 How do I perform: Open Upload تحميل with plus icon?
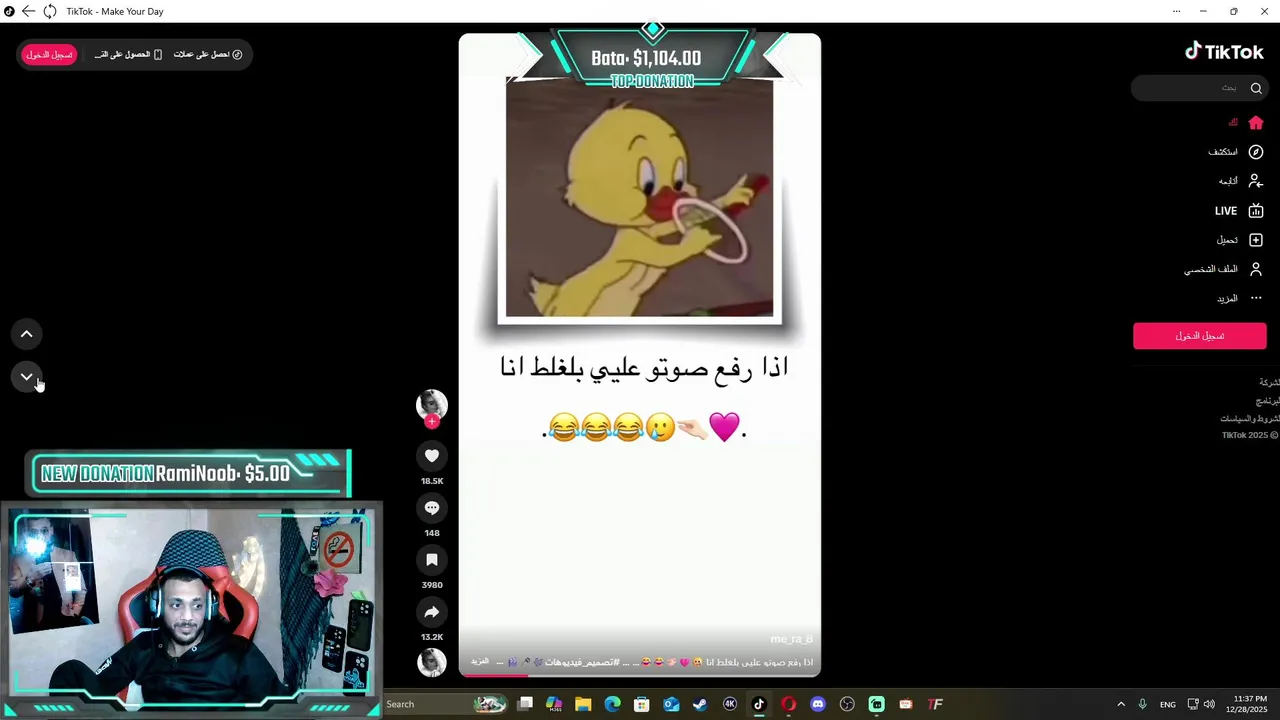pyautogui.click(x=1240, y=240)
